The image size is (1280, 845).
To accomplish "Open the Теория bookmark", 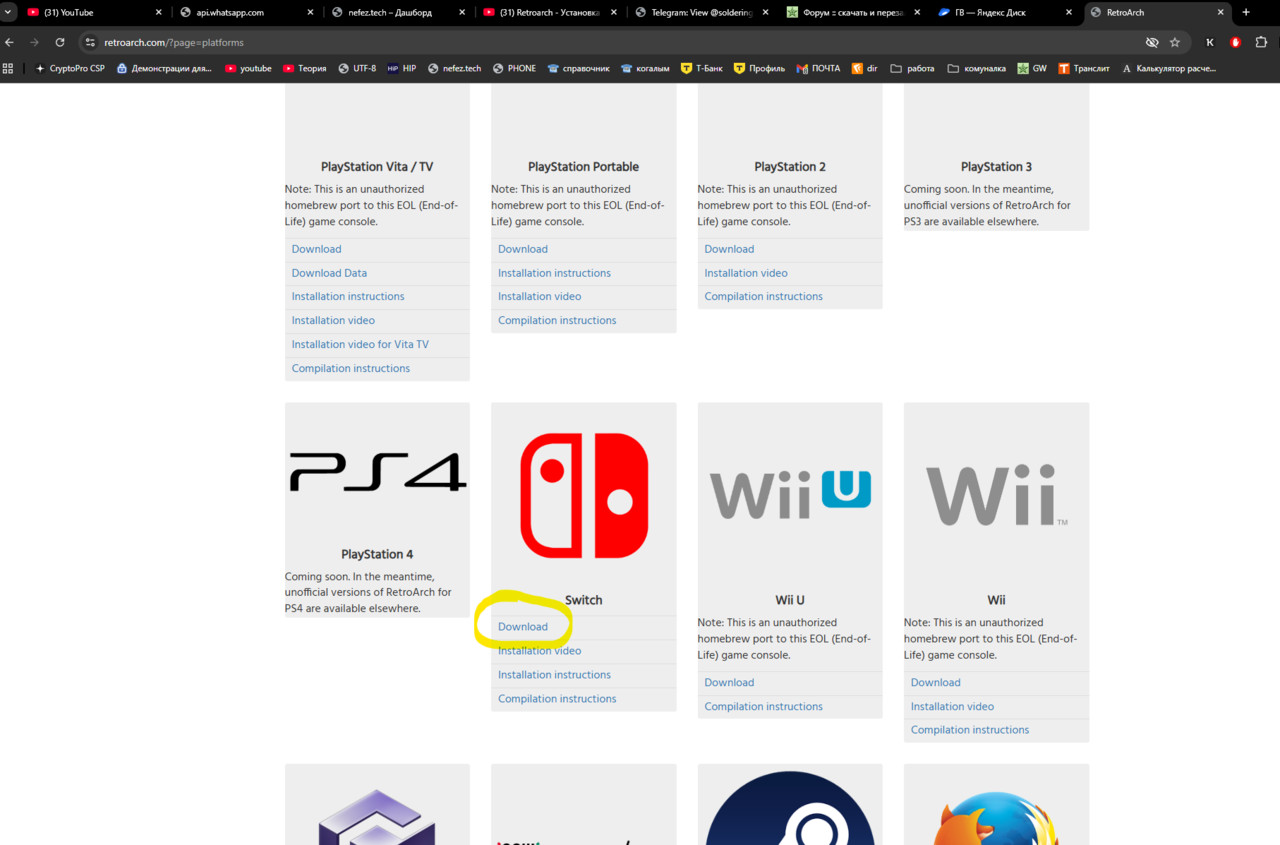I will (x=304, y=68).
